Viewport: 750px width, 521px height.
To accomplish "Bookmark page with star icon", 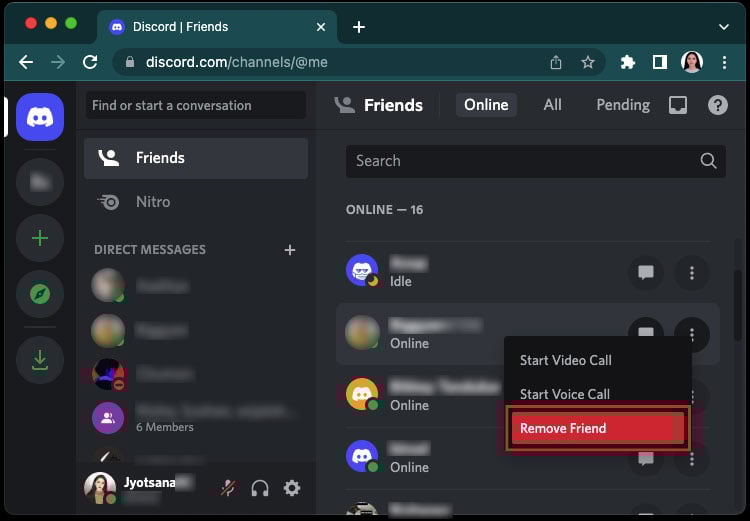I will click(x=588, y=62).
